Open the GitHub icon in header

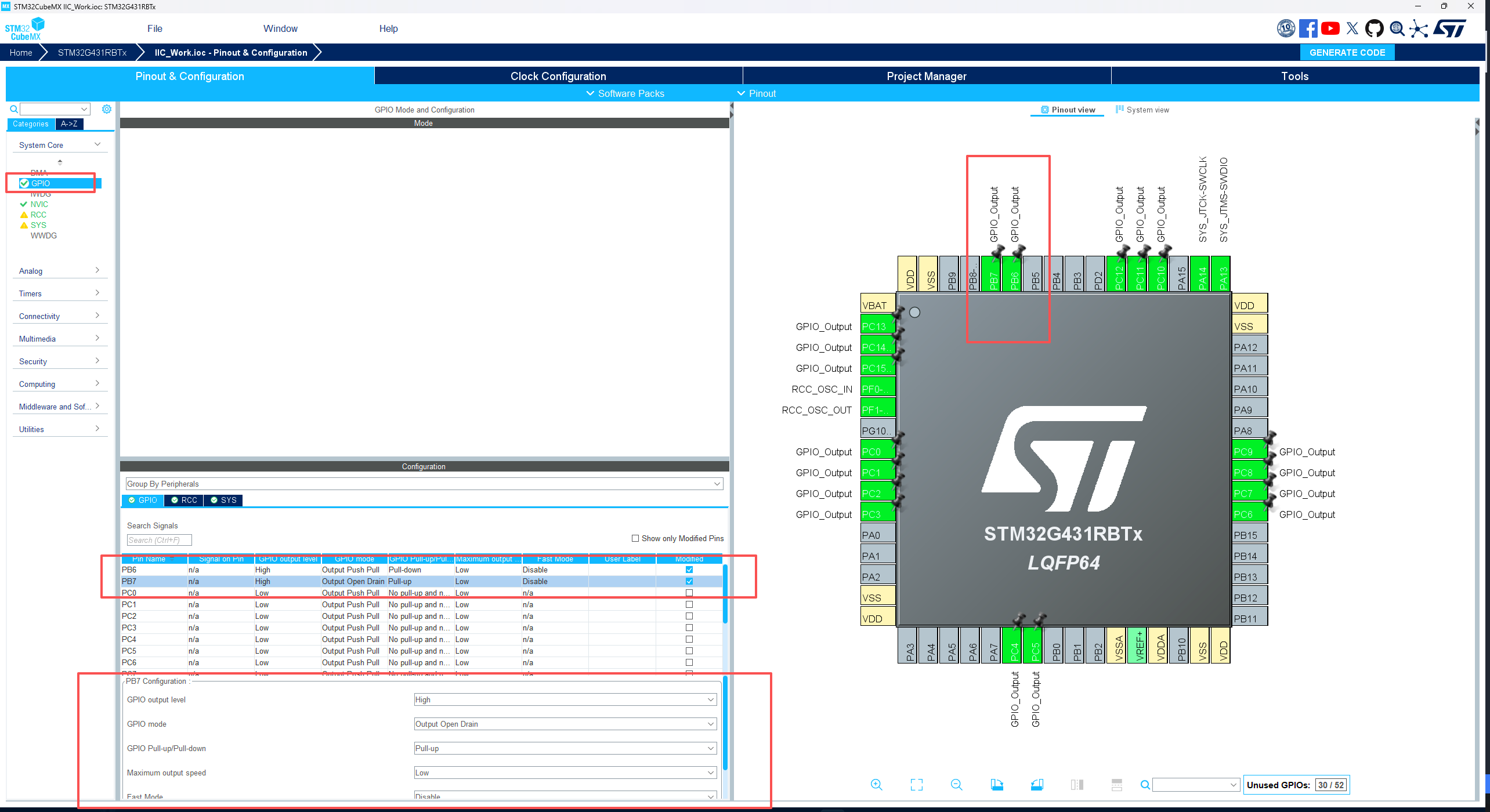pyautogui.click(x=1374, y=28)
